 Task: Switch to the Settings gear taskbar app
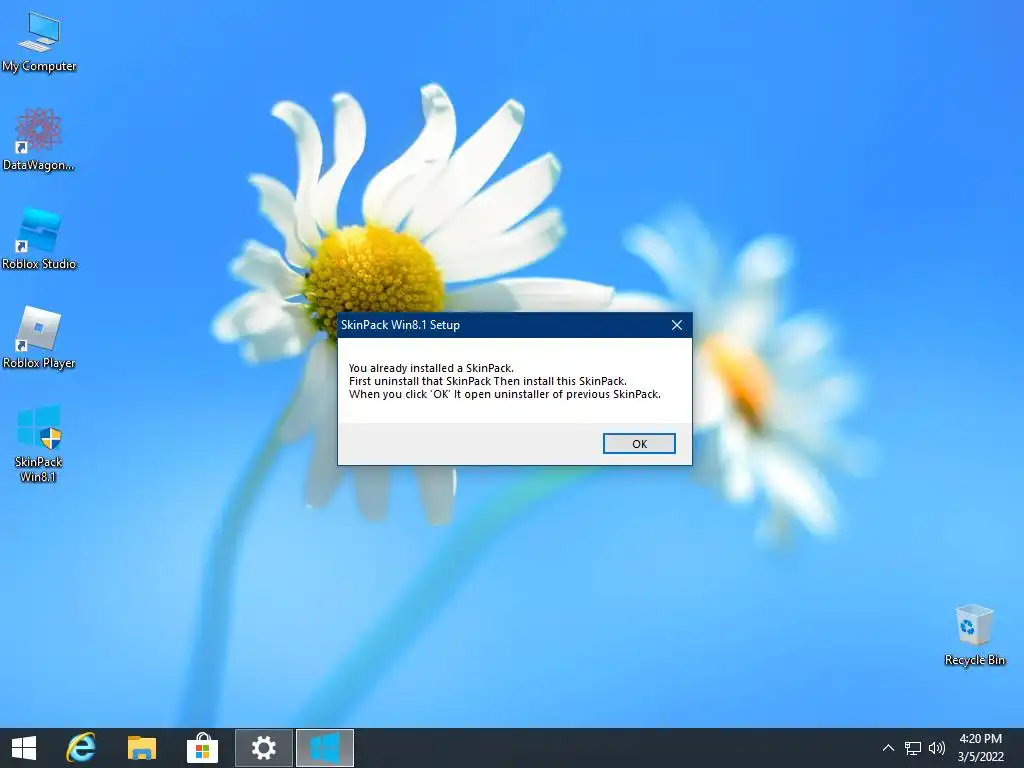pos(264,748)
